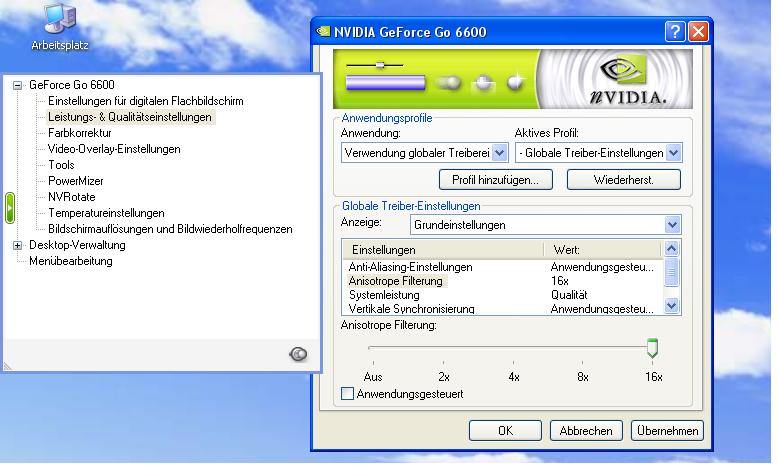Click the OK button
Viewport: 778px width, 468px height.
tap(505, 431)
